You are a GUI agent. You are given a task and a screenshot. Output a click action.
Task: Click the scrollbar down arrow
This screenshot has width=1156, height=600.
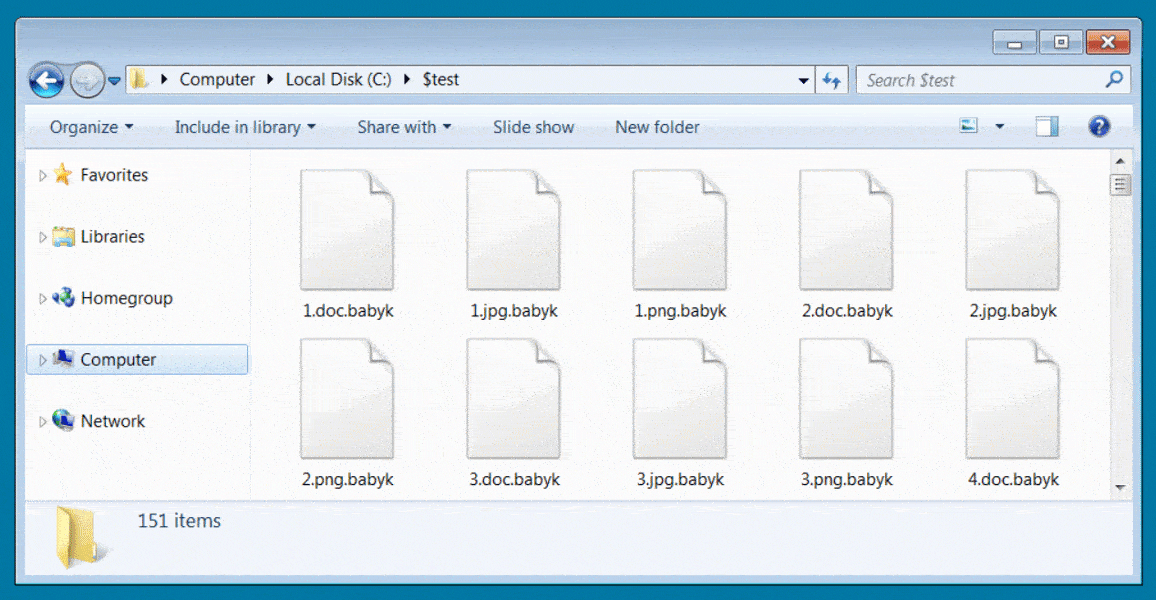(x=1120, y=487)
